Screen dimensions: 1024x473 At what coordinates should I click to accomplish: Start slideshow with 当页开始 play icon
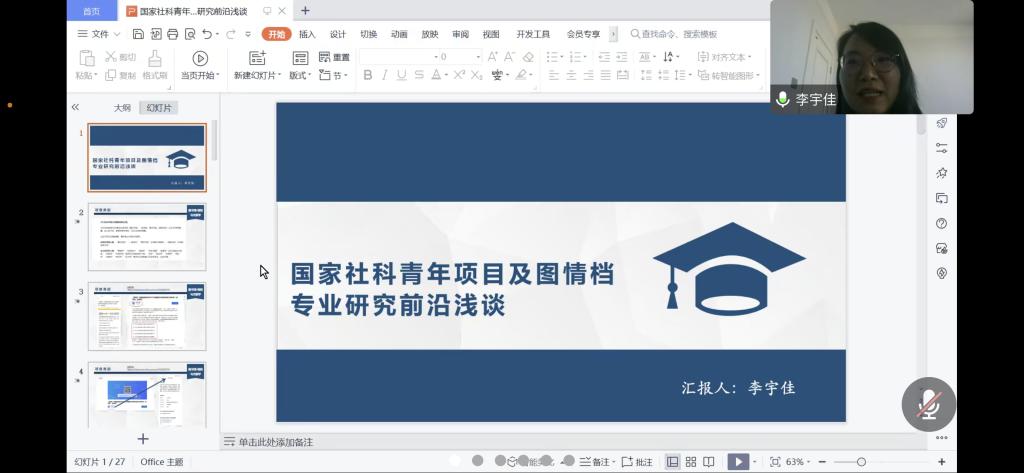click(200, 58)
